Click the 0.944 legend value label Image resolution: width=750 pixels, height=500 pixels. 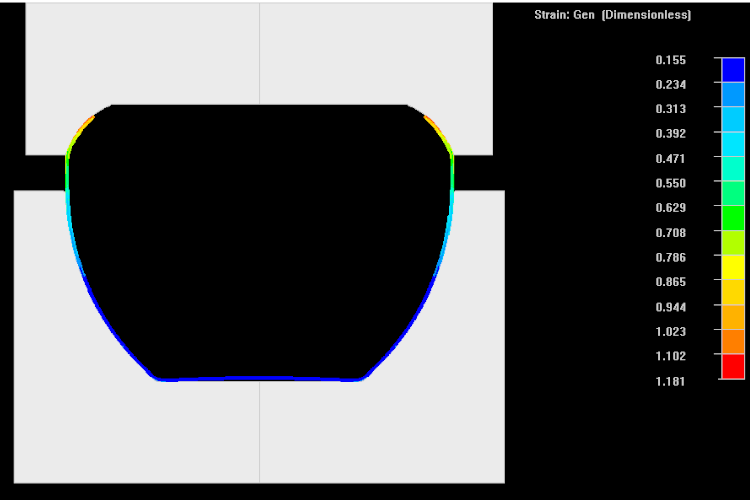pyautogui.click(x=670, y=306)
